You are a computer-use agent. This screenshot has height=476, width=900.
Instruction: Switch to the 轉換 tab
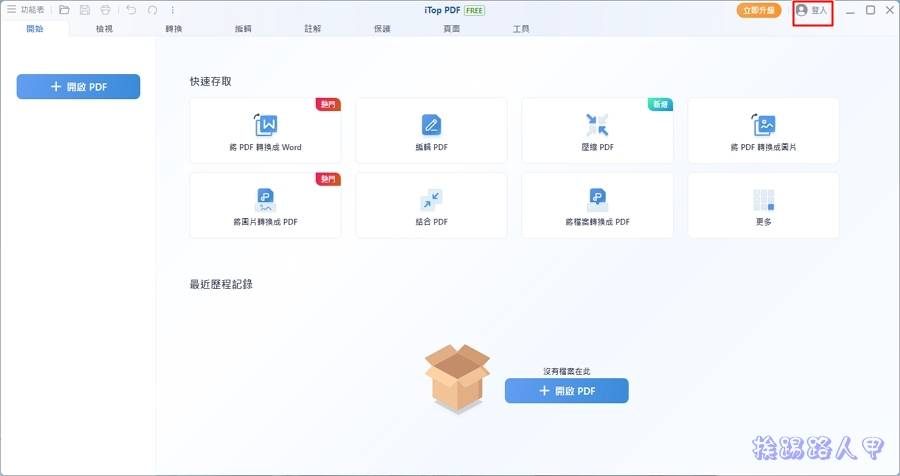(x=174, y=29)
